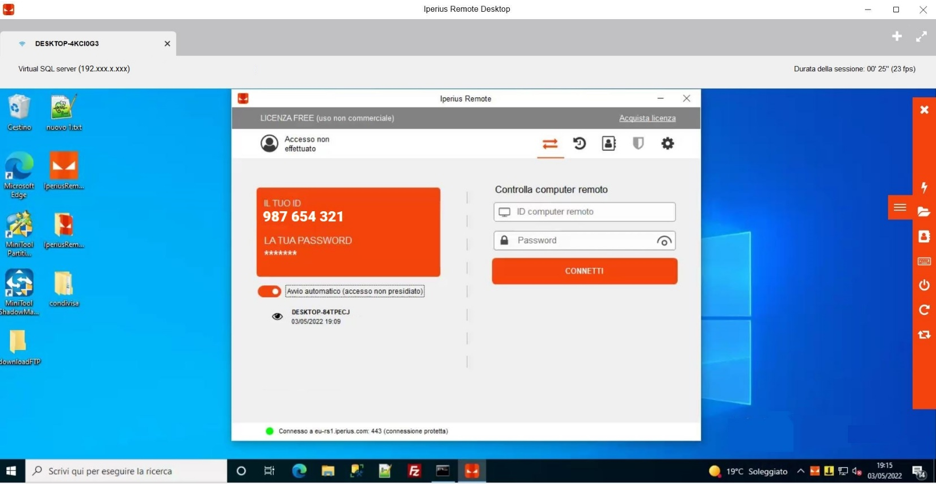This screenshot has height=484, width=936.
Task: Click the user account avatar icon
Action: point(269,144)
